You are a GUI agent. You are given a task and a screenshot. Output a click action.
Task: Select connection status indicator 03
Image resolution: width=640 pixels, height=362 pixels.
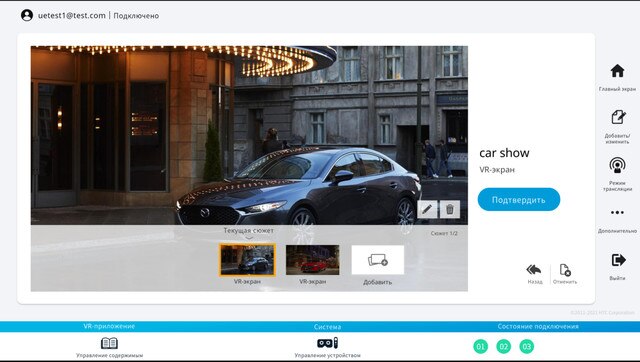coord(527,346)
